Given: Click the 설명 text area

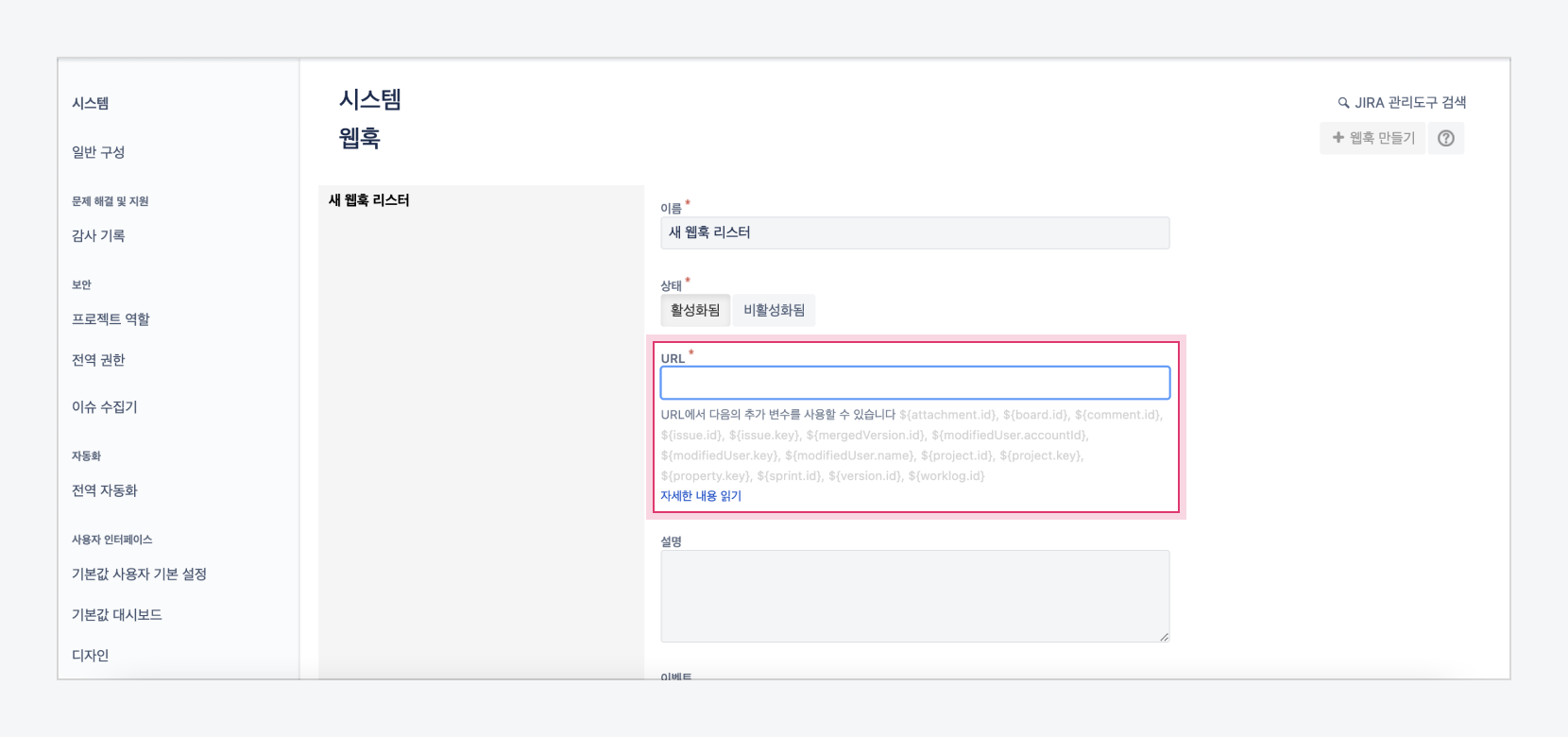Looking at the screenshot, I should click(914, 596).
